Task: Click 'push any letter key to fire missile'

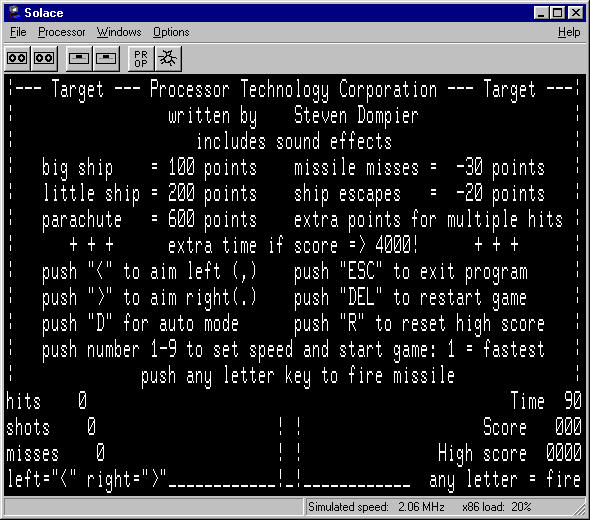Action: click(298, 376)
